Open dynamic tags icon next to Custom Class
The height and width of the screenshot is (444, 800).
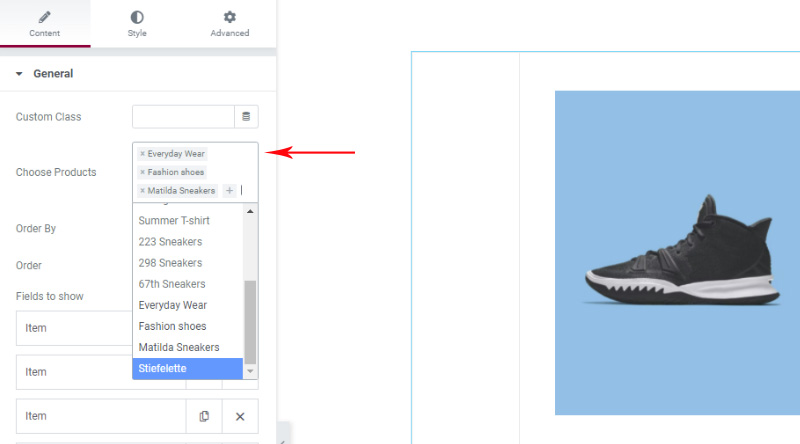click(246, 117)
